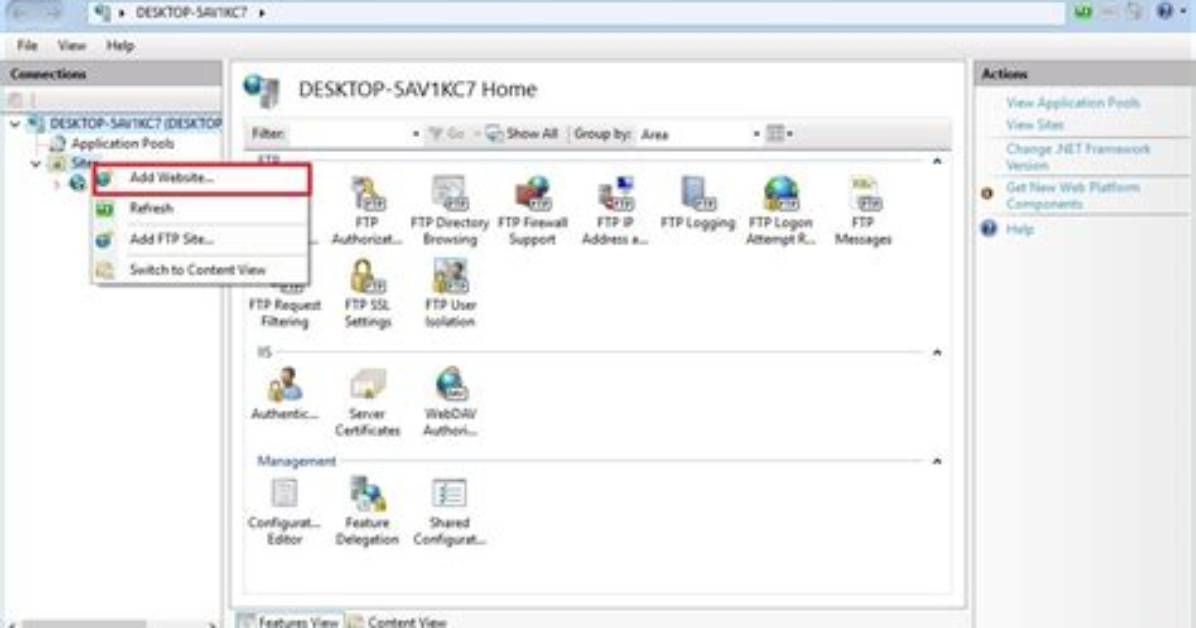Collapse the FTP section group

[x=937, y=161]
